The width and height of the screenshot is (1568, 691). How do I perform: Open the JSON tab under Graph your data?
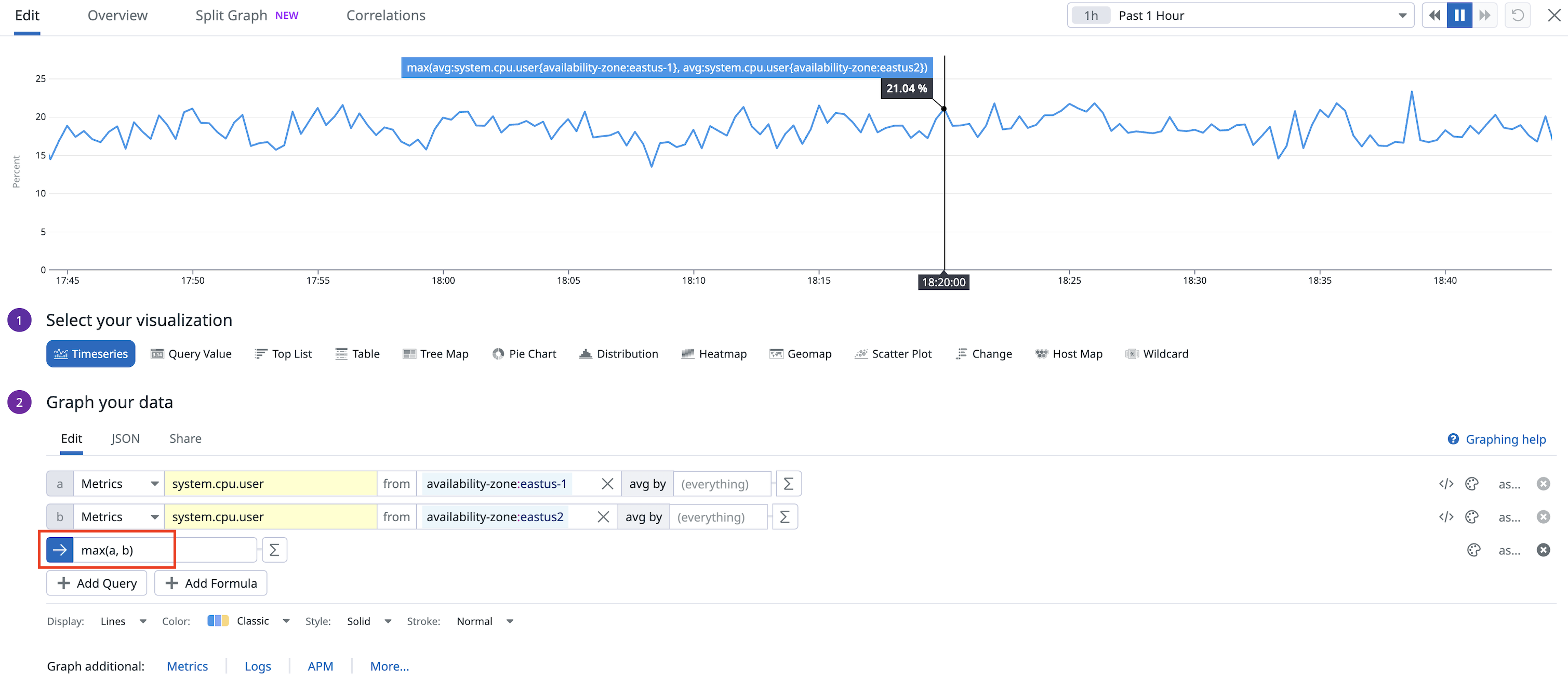125,438
